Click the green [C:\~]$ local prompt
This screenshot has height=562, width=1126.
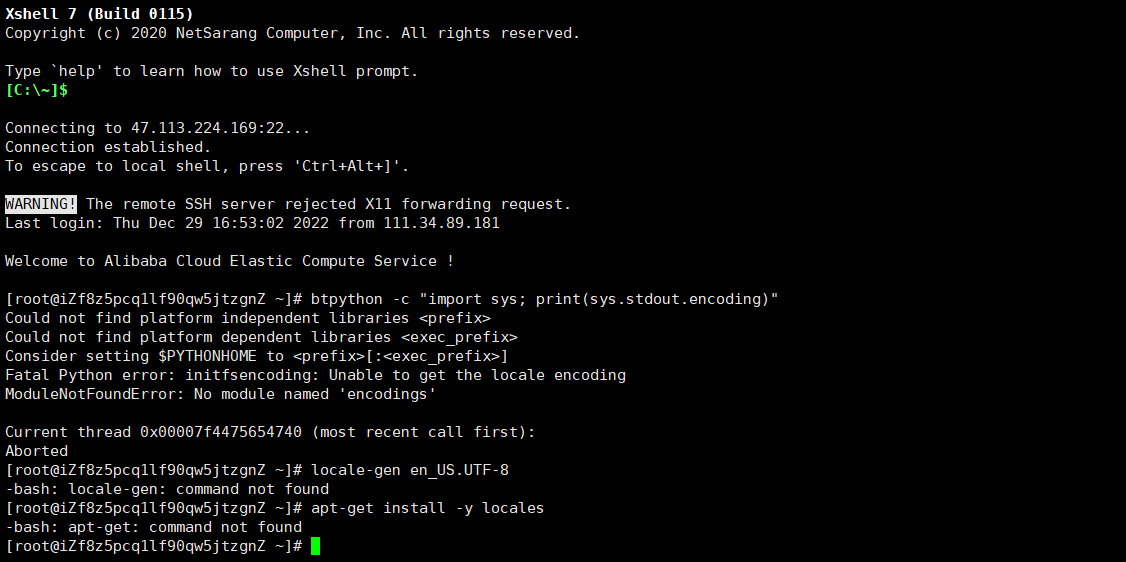coord(37,90)
